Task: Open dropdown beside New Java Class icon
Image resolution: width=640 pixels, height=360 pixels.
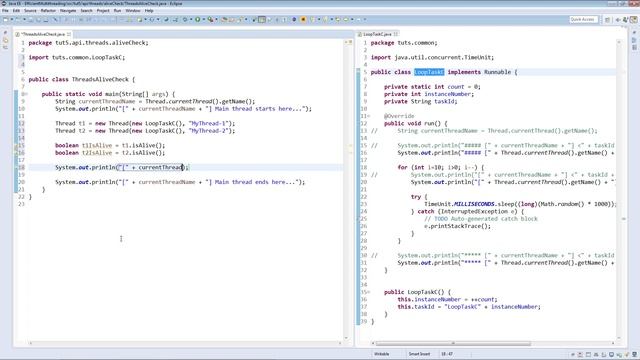Action: point(158,19)
